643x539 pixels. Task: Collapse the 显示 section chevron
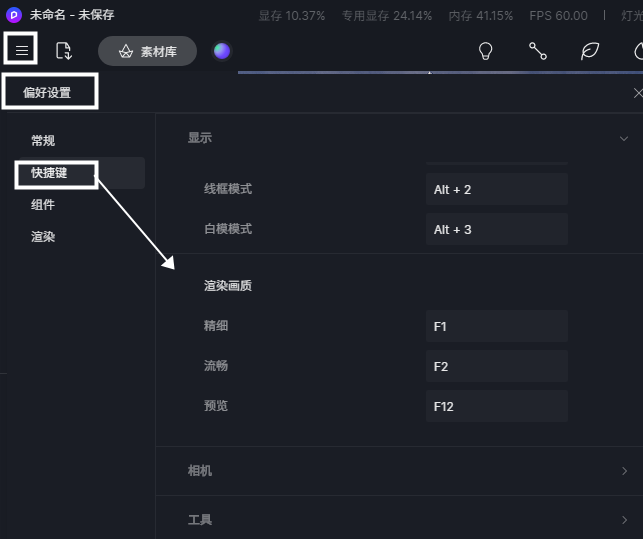pyautogui.click(x=624, y=138)
